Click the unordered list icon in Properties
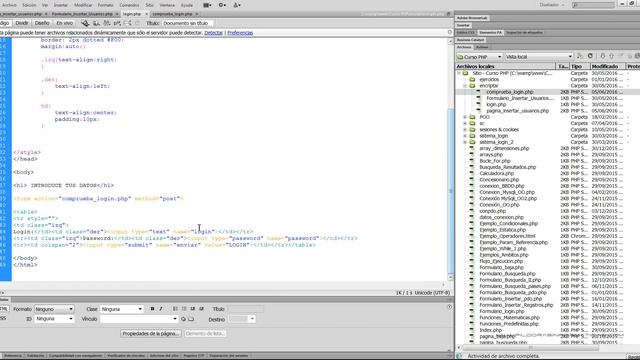Screen dimensions: 640x360 point(176,309)
